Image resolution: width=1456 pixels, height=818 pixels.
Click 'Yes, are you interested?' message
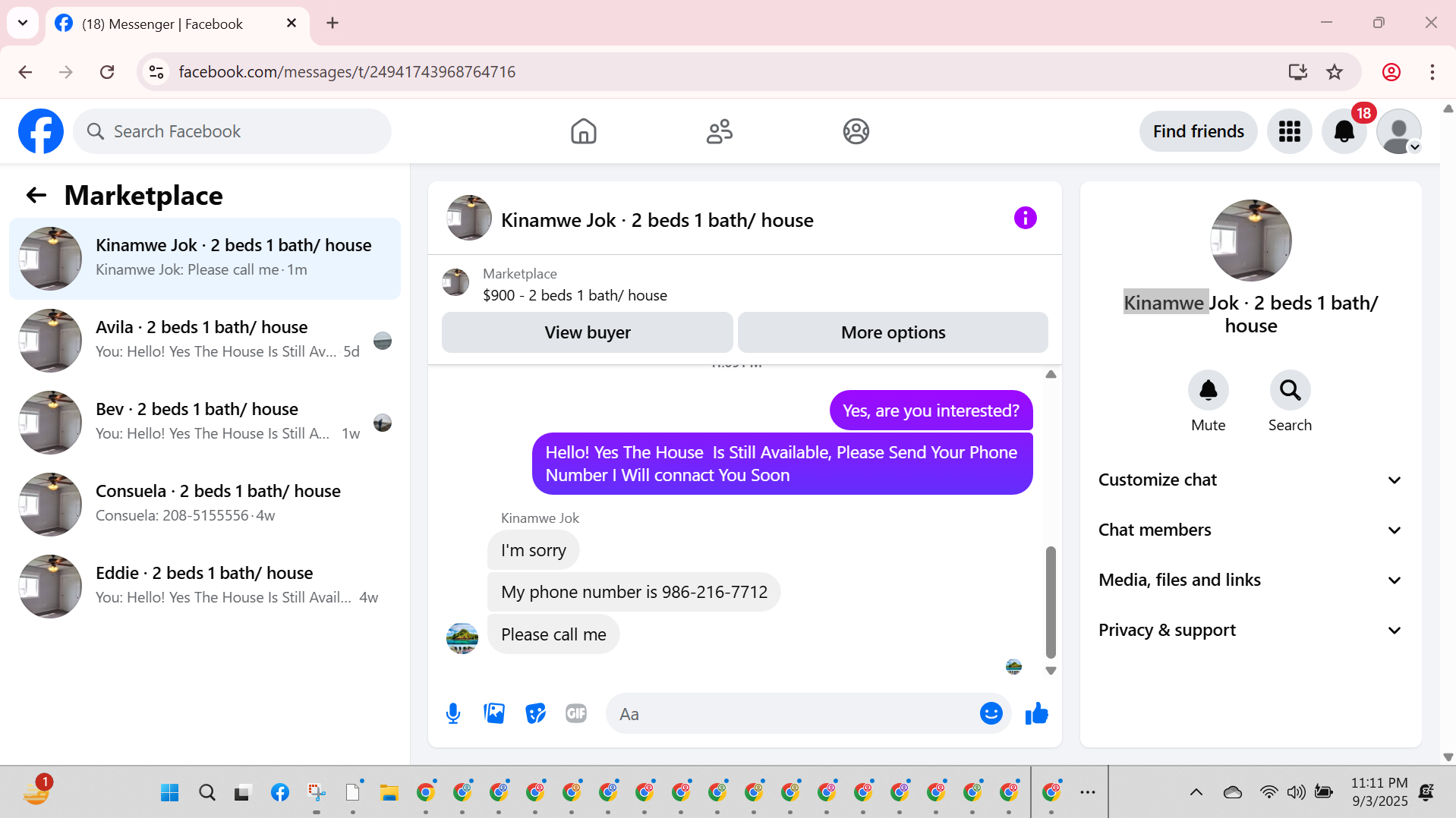(x=931, y=411)
